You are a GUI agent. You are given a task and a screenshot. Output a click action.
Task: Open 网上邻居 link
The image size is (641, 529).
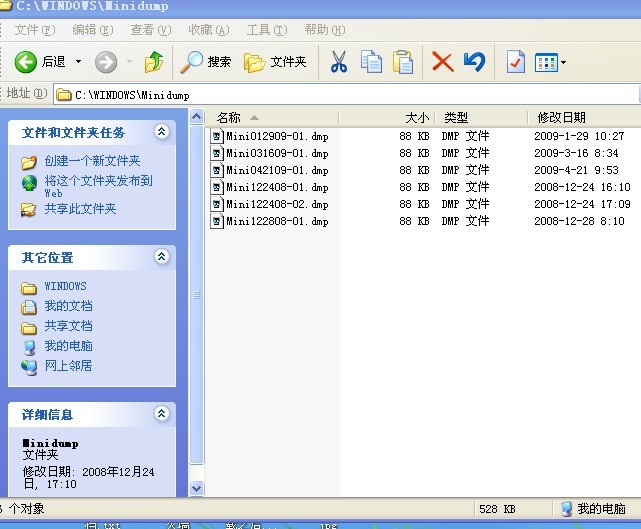tap(68, 365)
